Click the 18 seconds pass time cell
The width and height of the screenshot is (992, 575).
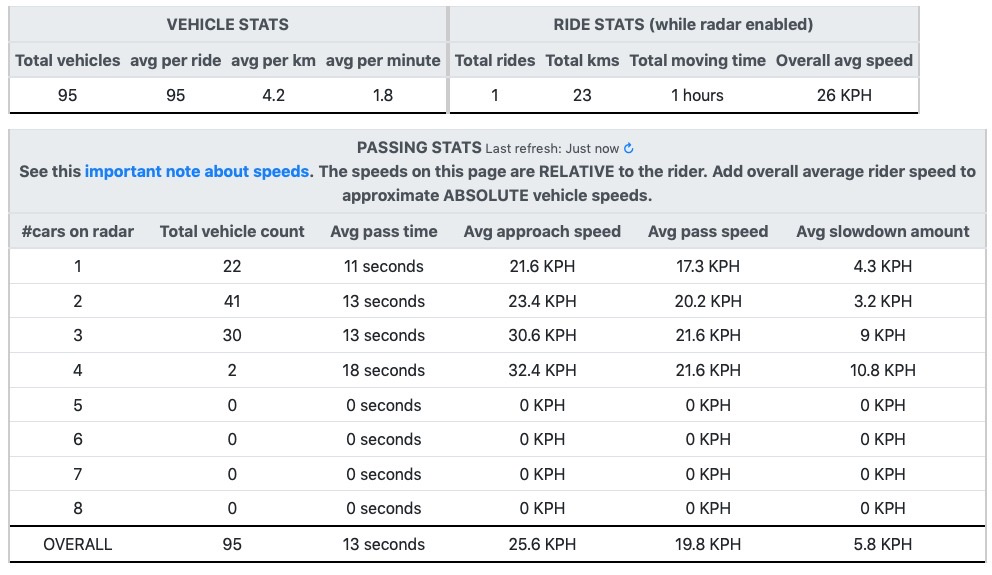(x=383, y=370)
